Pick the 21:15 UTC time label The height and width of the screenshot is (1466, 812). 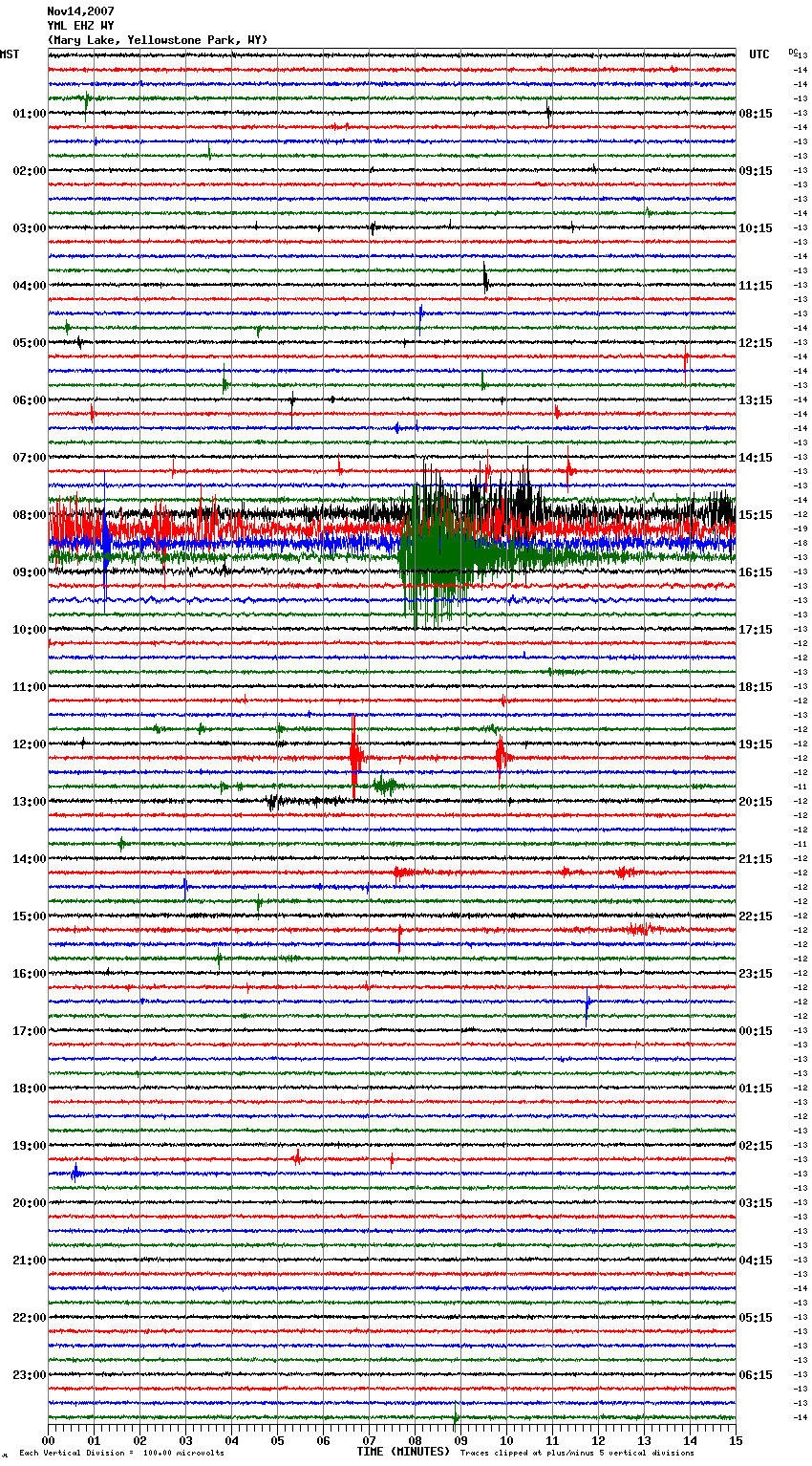756,859
